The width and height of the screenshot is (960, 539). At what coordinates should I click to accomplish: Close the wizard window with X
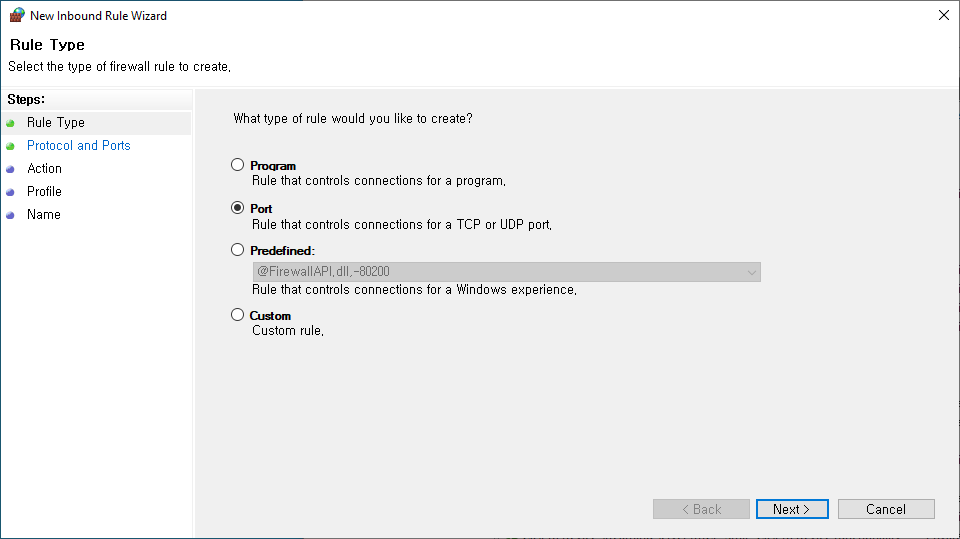point(944,15)
